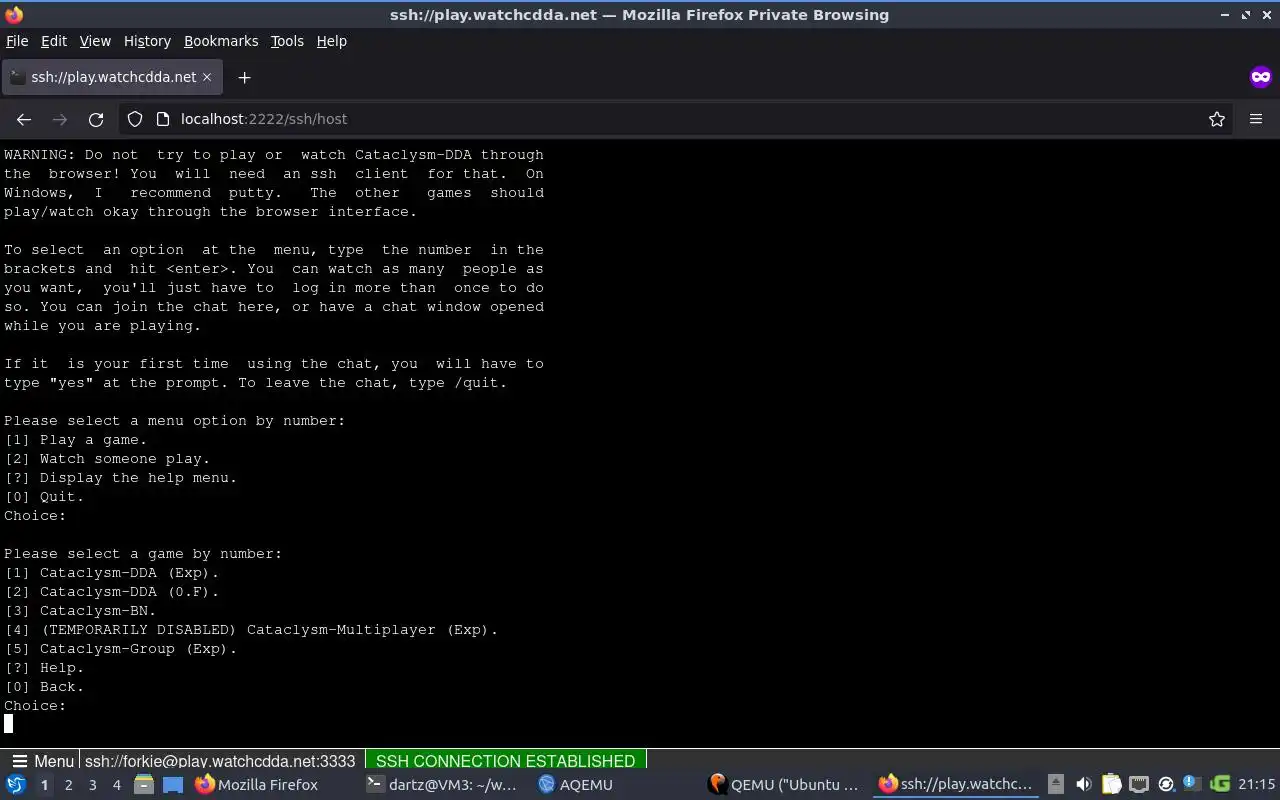Click '[1] Cataclysm-DDA (Exp).' line
The width and height of the screenshot is (1280, 800).
[112, 573]
